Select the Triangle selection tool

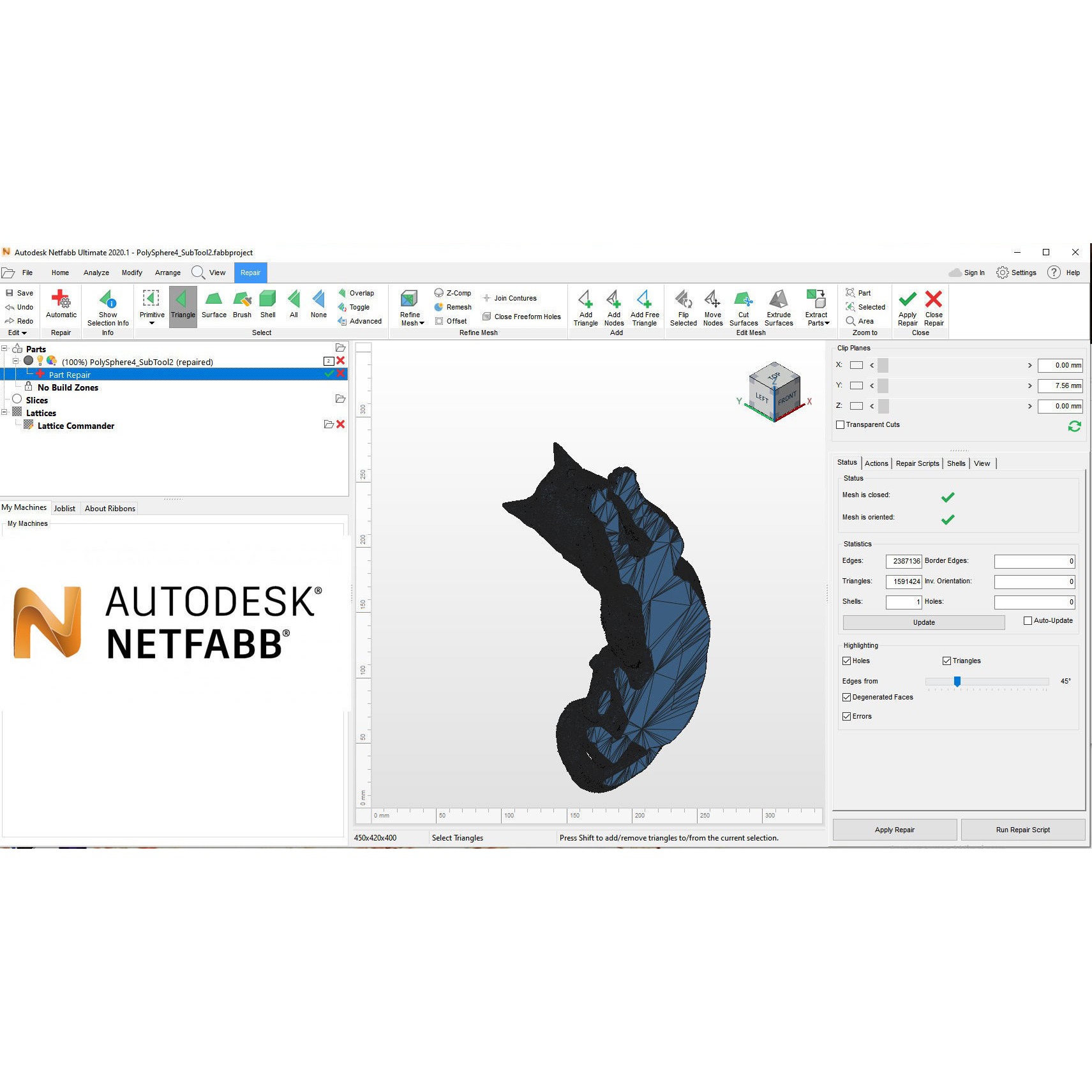(x=183, y=306)
